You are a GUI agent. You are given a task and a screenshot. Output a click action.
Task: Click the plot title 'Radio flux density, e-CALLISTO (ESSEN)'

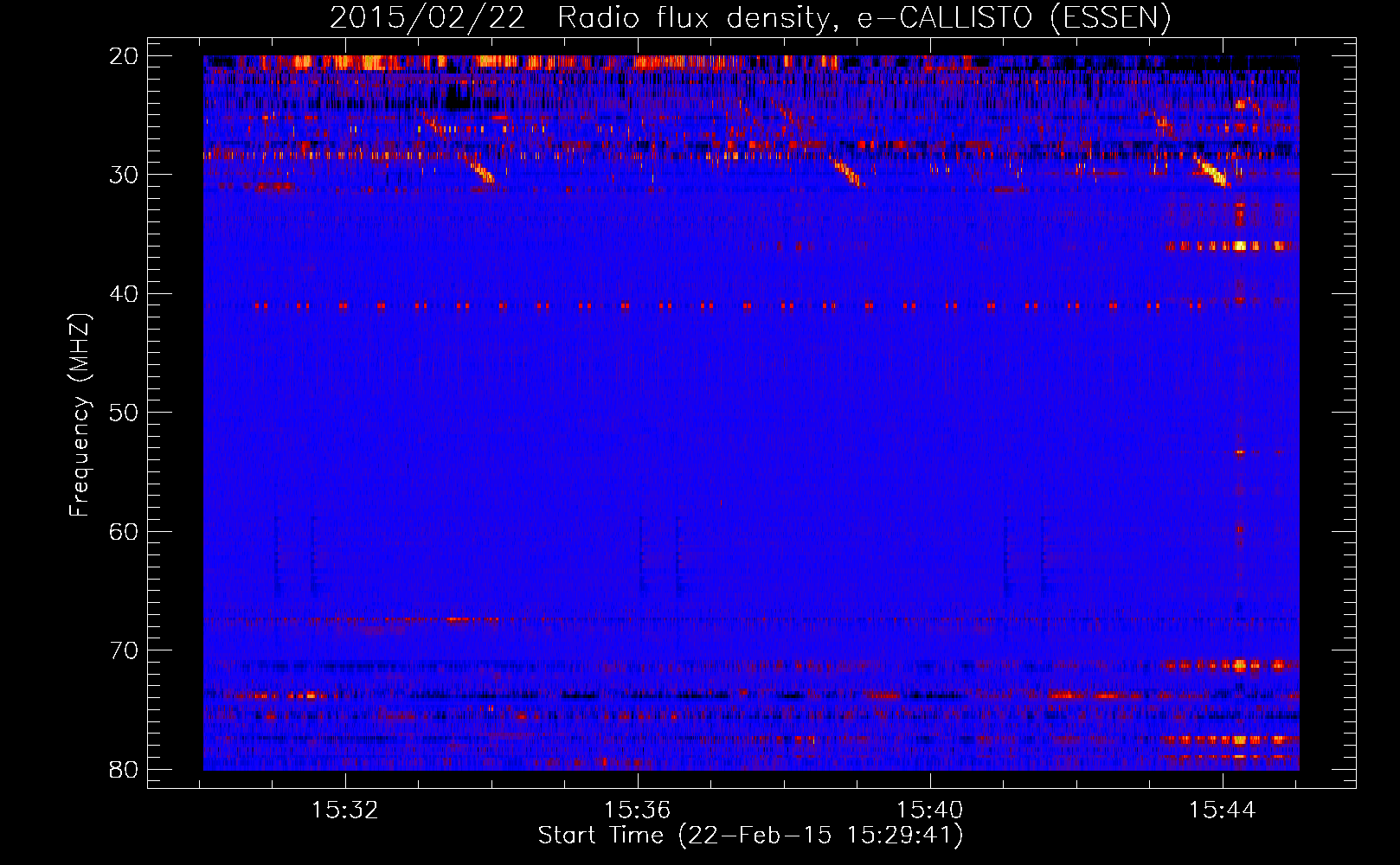coord(864,18)
